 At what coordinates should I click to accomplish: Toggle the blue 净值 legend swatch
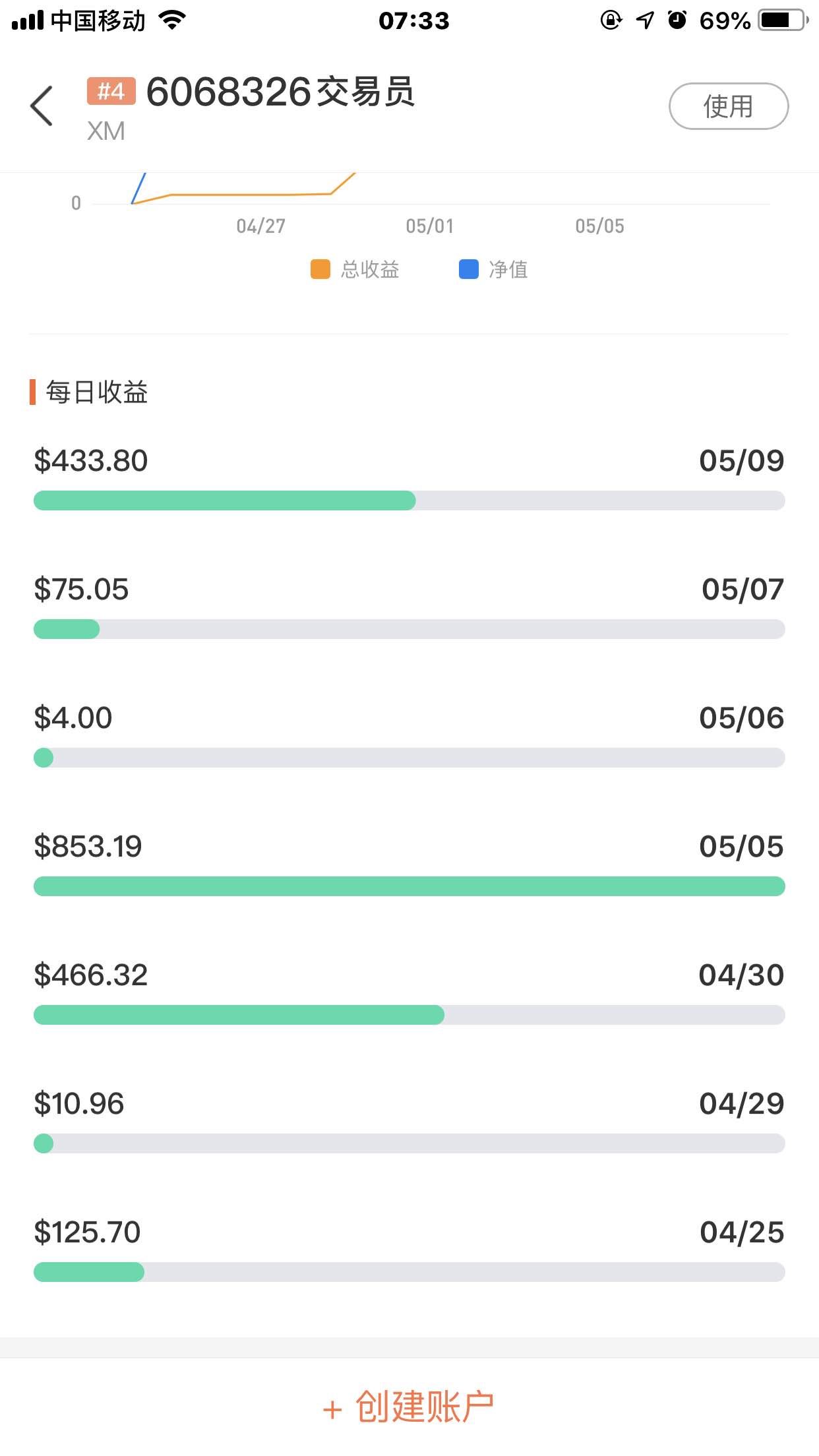tap(469, 269)
